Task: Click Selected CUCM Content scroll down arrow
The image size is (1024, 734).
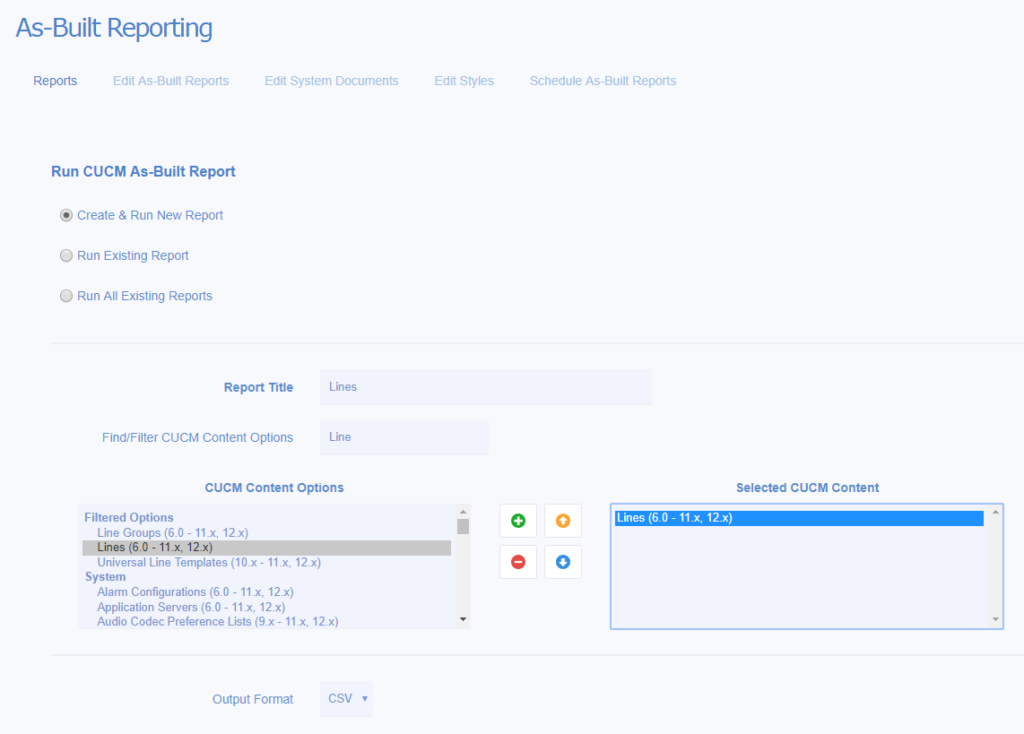Action: click(995, 619)
